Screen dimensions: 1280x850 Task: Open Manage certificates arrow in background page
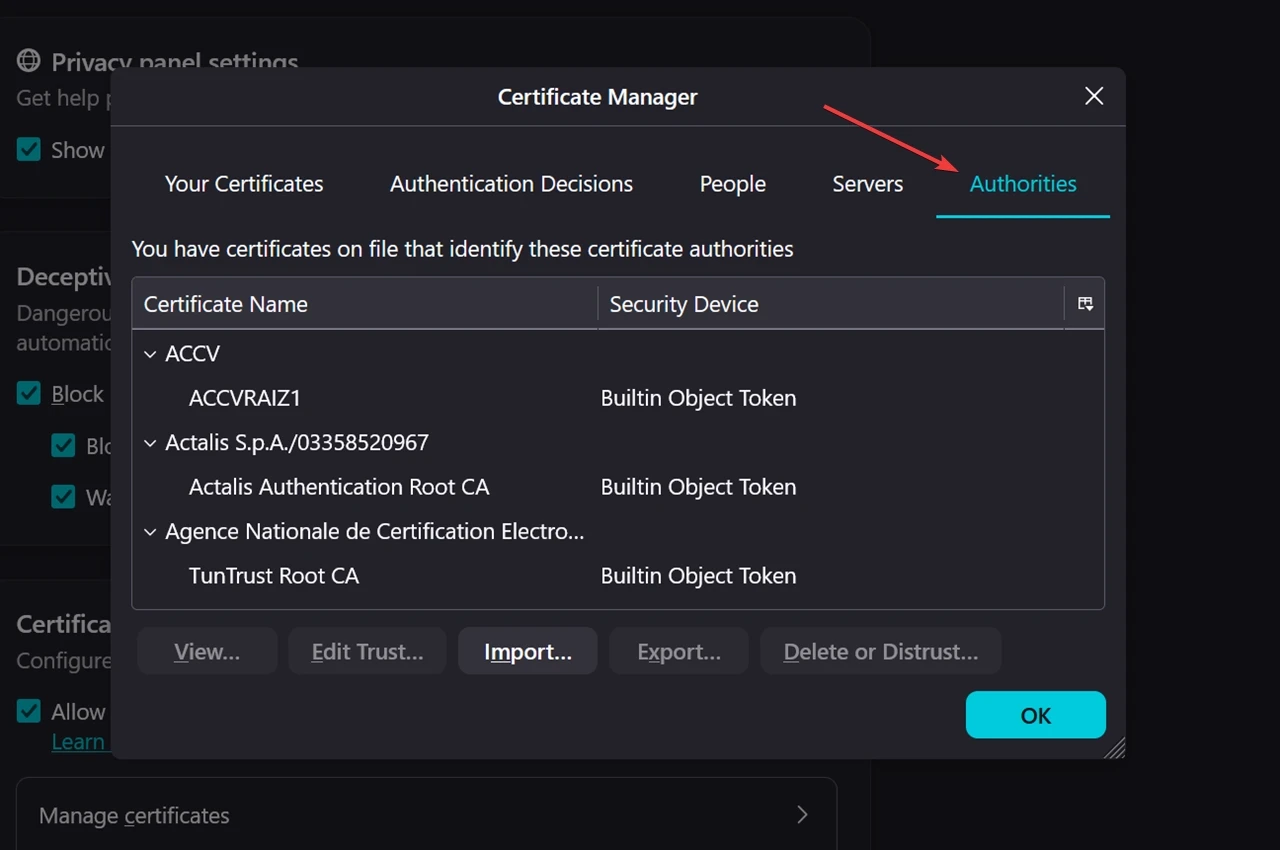coord(802,815)
